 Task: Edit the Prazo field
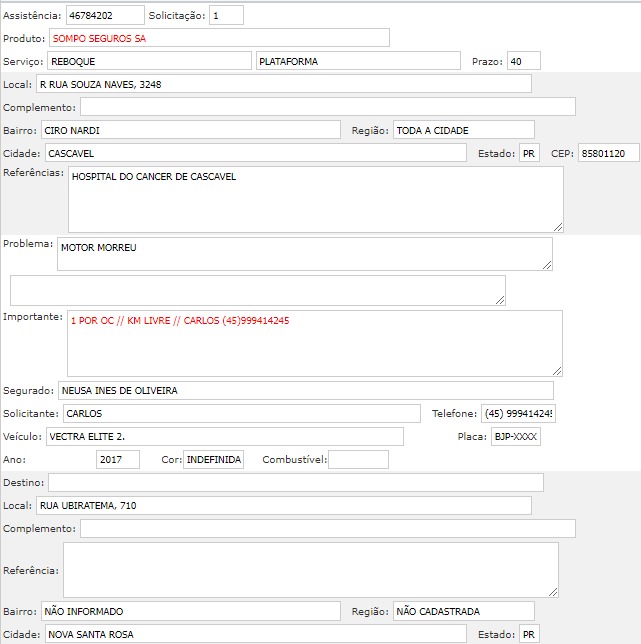point(523,61)
